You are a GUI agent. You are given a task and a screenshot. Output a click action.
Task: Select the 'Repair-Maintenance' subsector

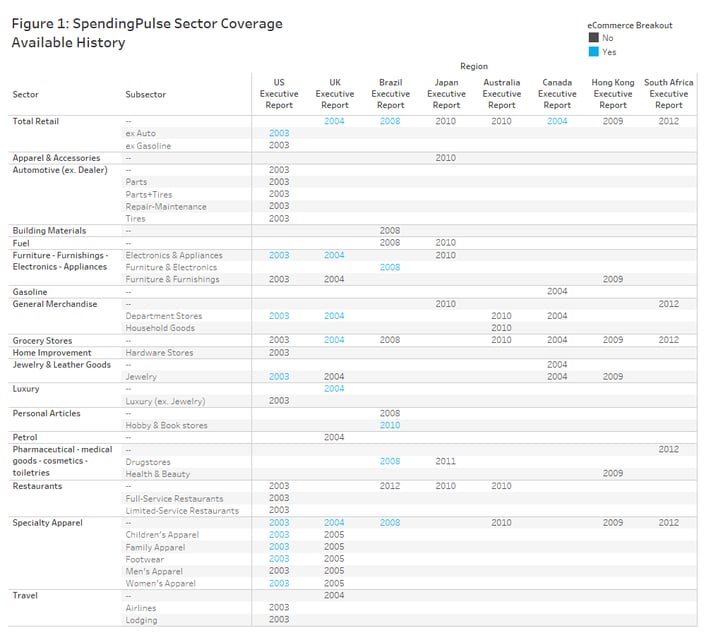166,207
